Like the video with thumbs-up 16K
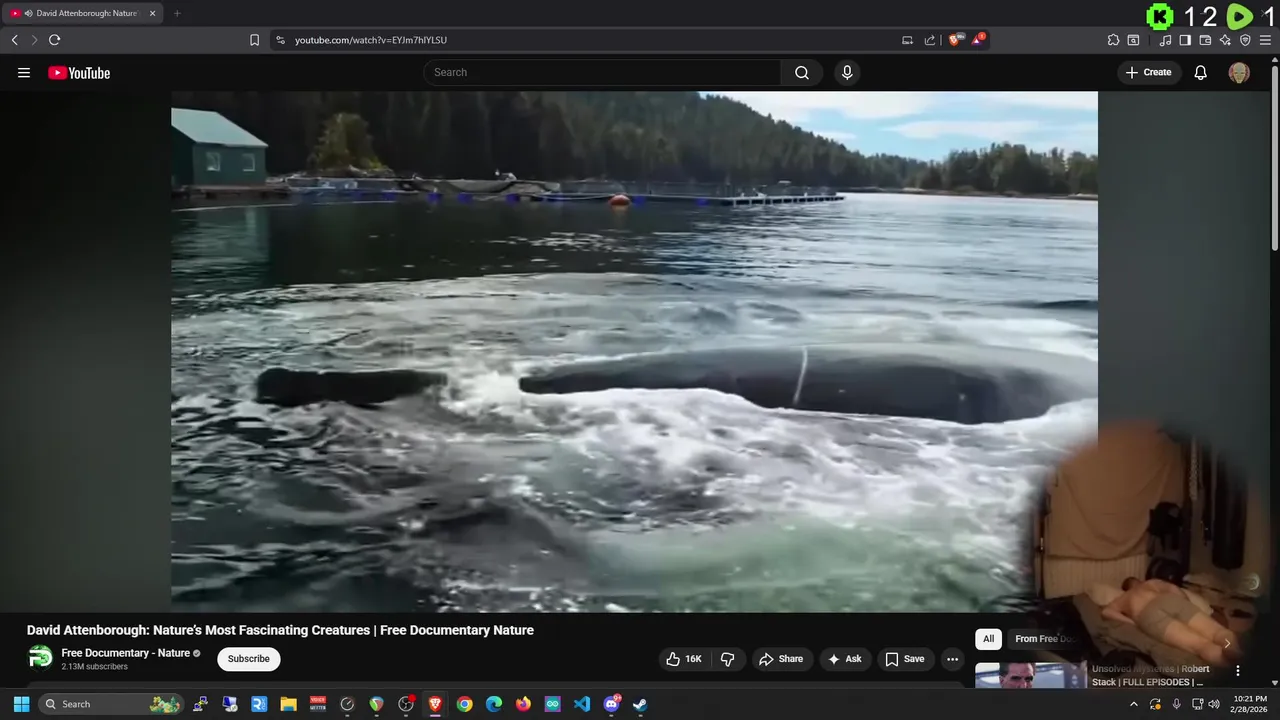 click(685, 659)
